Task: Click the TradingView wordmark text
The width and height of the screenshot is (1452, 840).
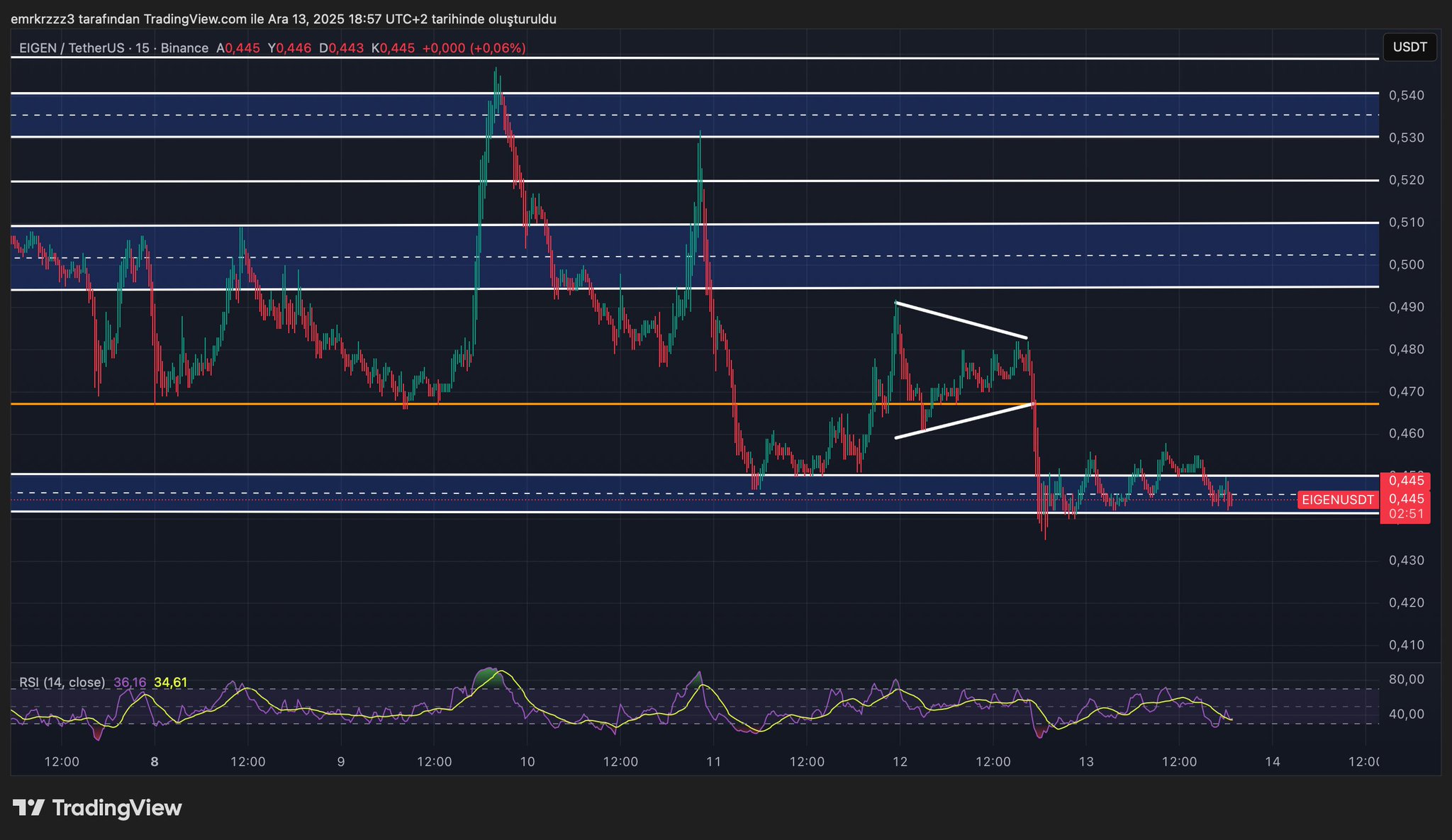Action: click(117, 808)
